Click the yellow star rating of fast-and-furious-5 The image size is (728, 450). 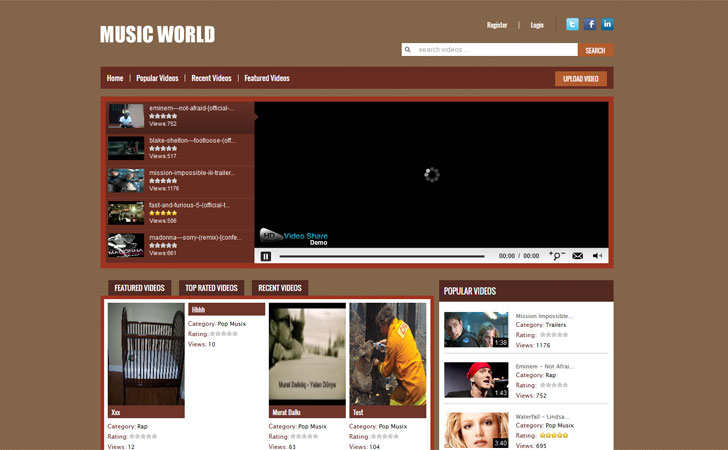pyautogui.click(x=163, y=213)
